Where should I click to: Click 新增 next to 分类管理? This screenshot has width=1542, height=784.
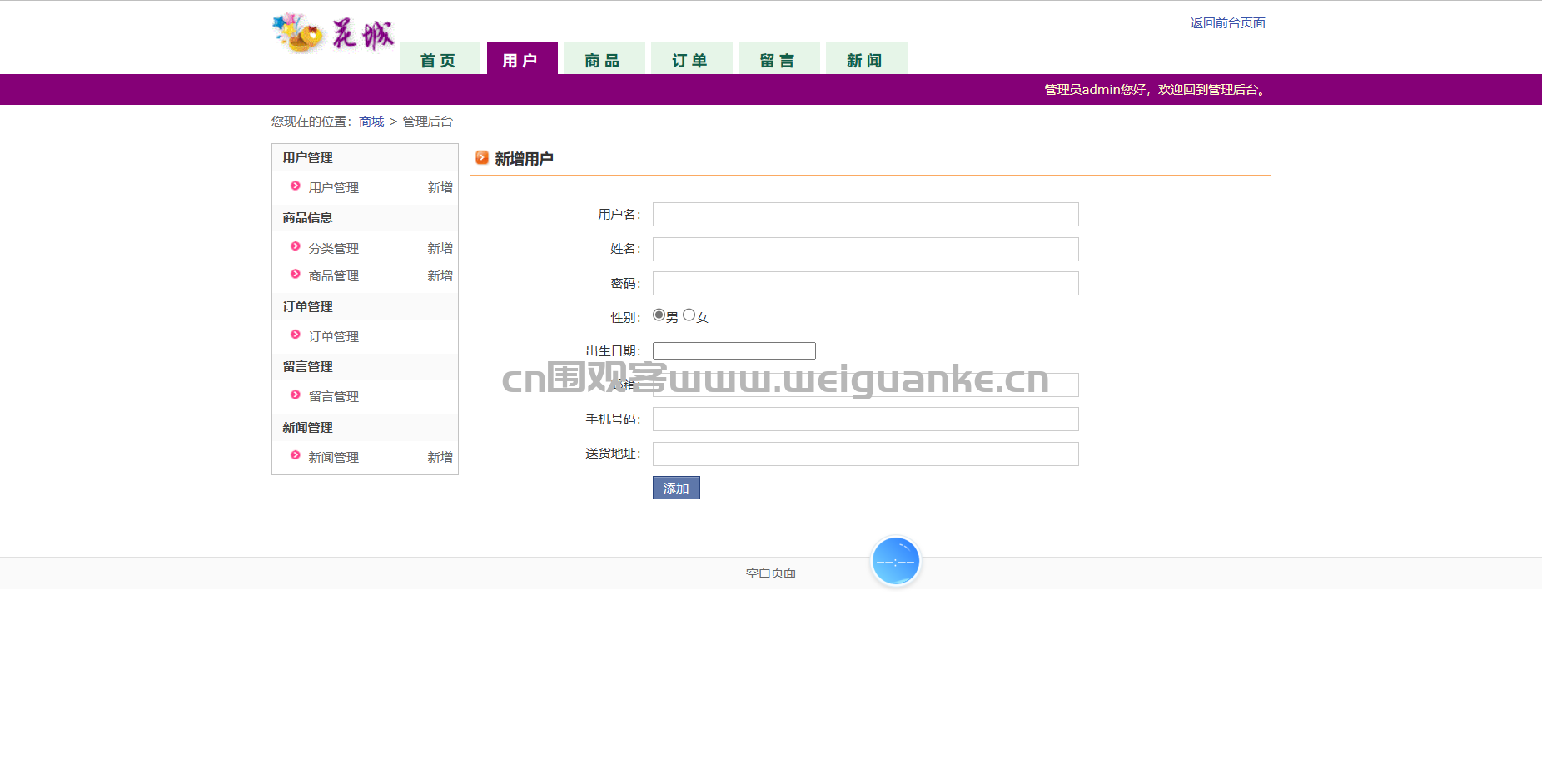[440, 249]
